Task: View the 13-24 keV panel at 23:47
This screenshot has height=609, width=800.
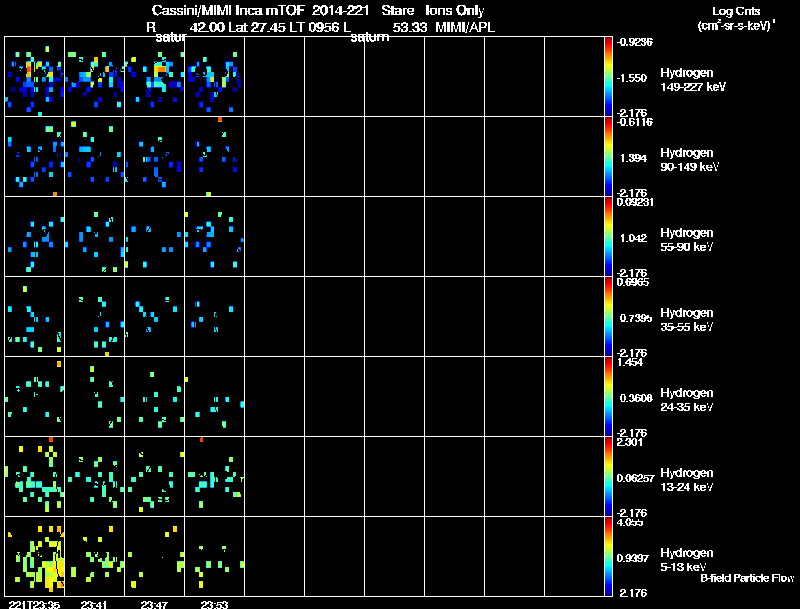Action: 155,477
